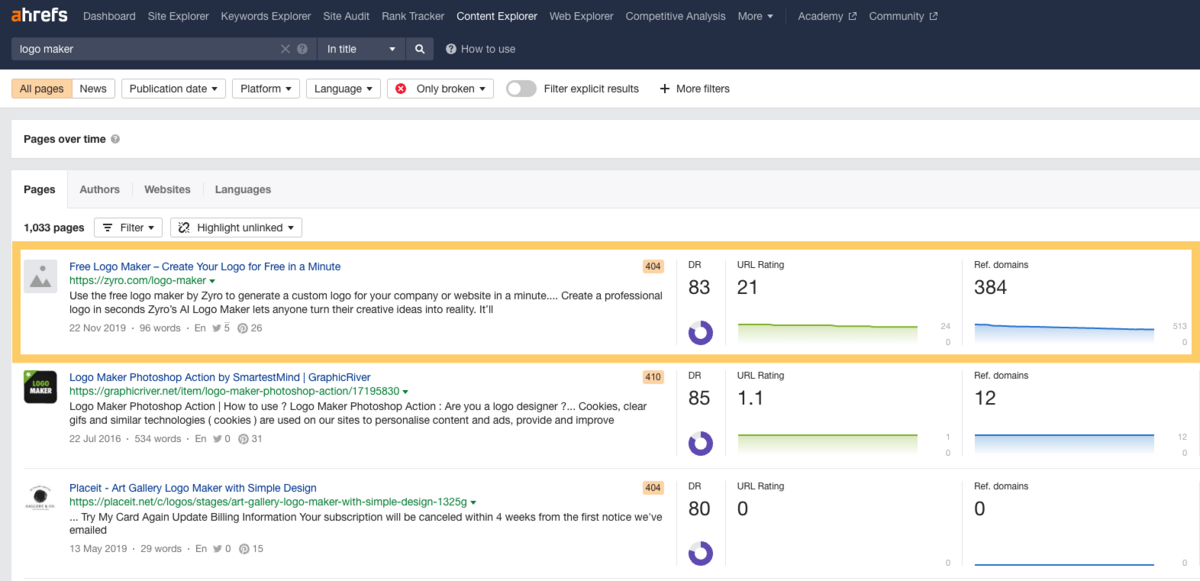Viewport: 1200px width, 581px height.
Task: Click the ahrefs logo
Action: click(38, 16)
